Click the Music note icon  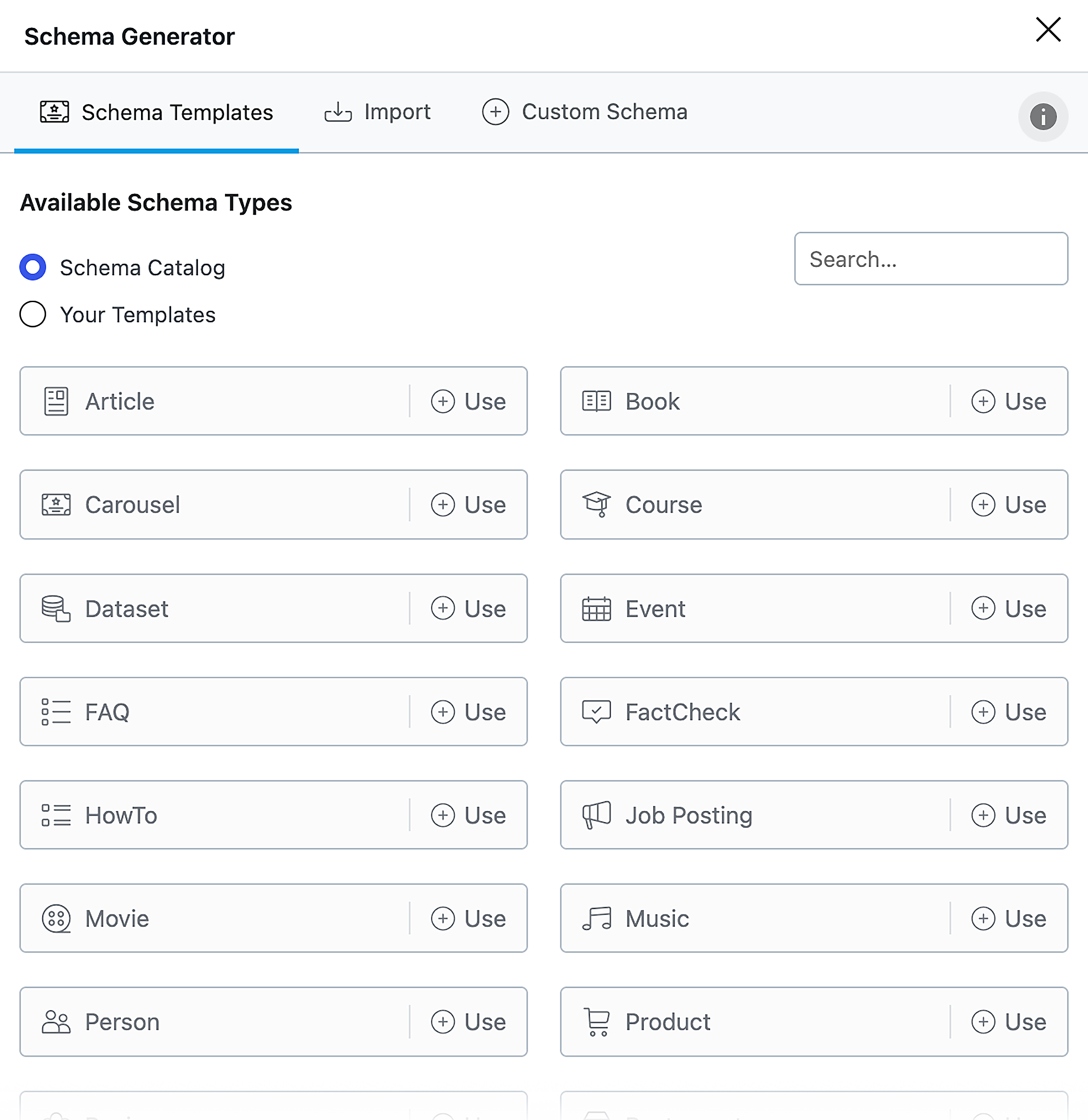click(x=596, y=918)
